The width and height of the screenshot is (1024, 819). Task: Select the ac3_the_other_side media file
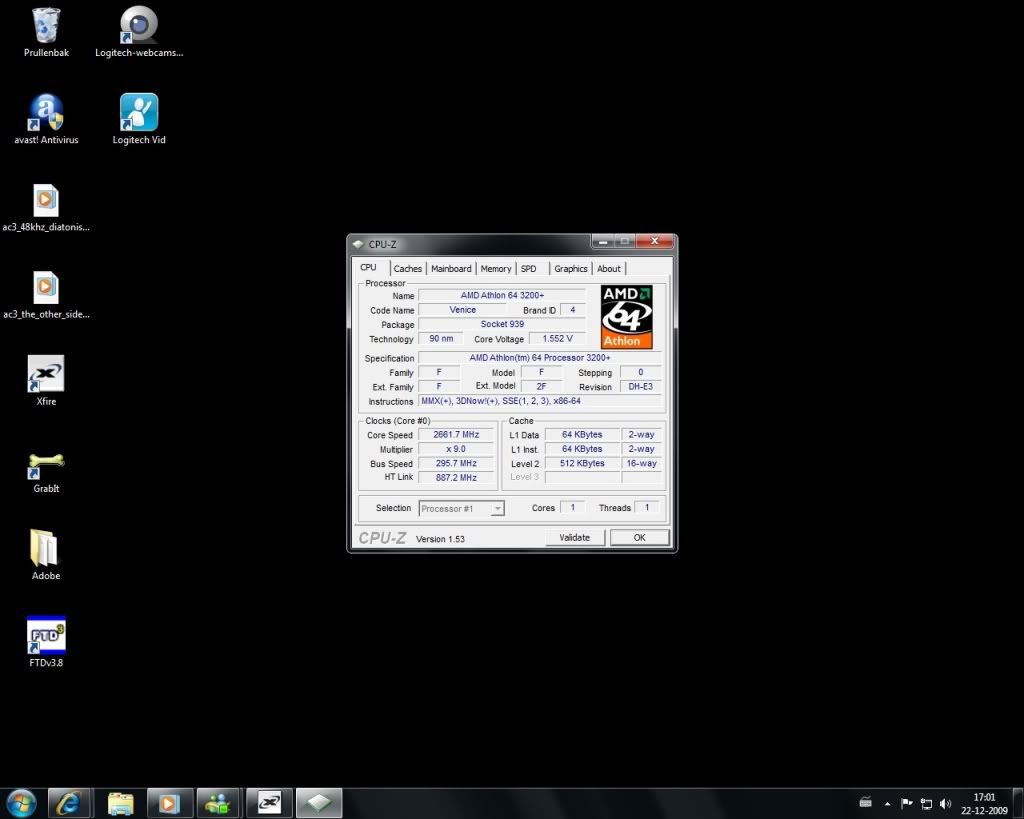[46, 294]
